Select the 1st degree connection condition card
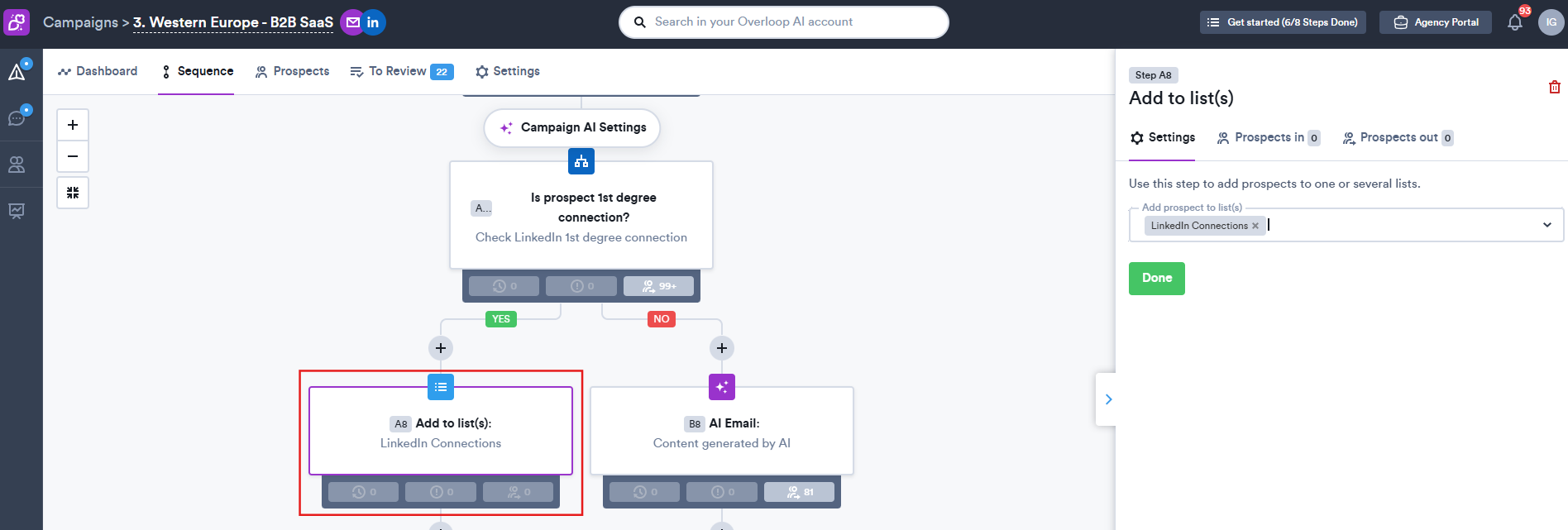 581,215
